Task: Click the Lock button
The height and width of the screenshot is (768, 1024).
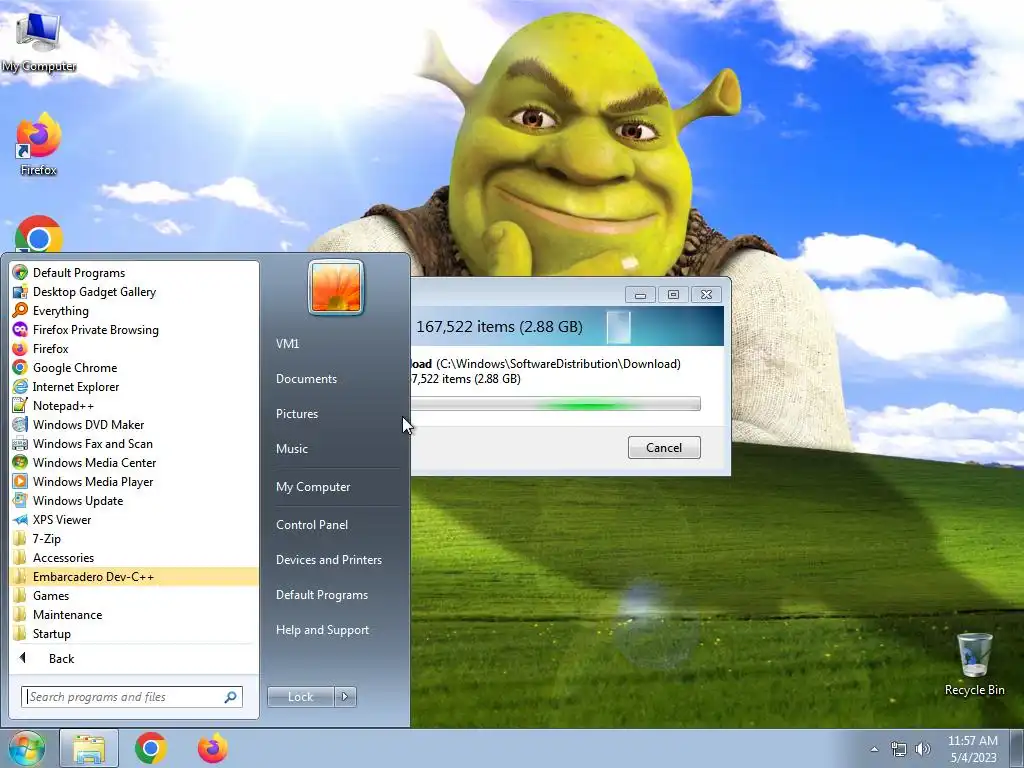Action: point(300,697)
